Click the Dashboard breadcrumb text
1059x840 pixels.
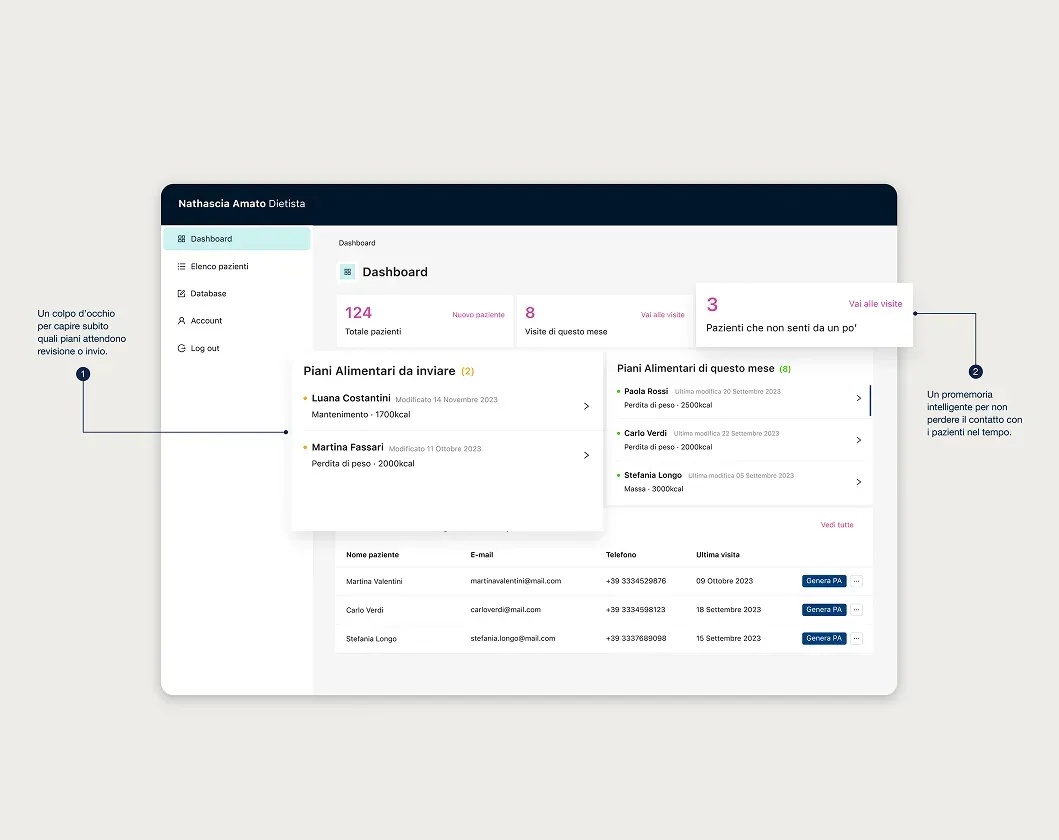(x=357, y=243)
